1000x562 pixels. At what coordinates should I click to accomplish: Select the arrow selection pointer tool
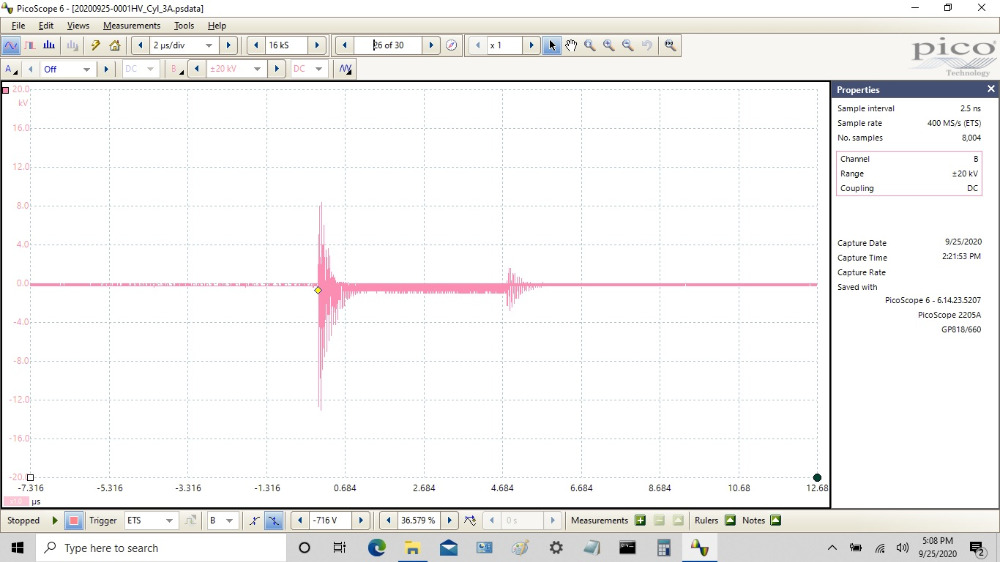tap(552, 45)
